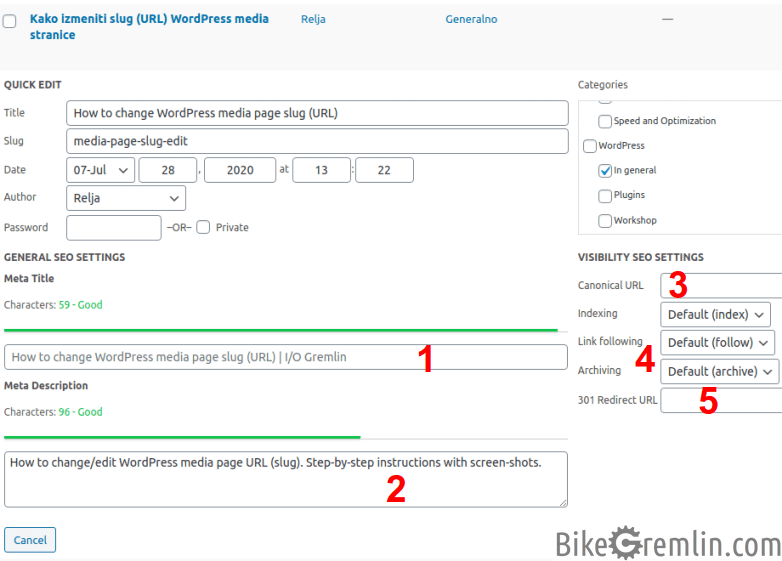Screen dimensions: 782x561
Task: Click the Meta Description character progress bar
Action: (286, 437)
